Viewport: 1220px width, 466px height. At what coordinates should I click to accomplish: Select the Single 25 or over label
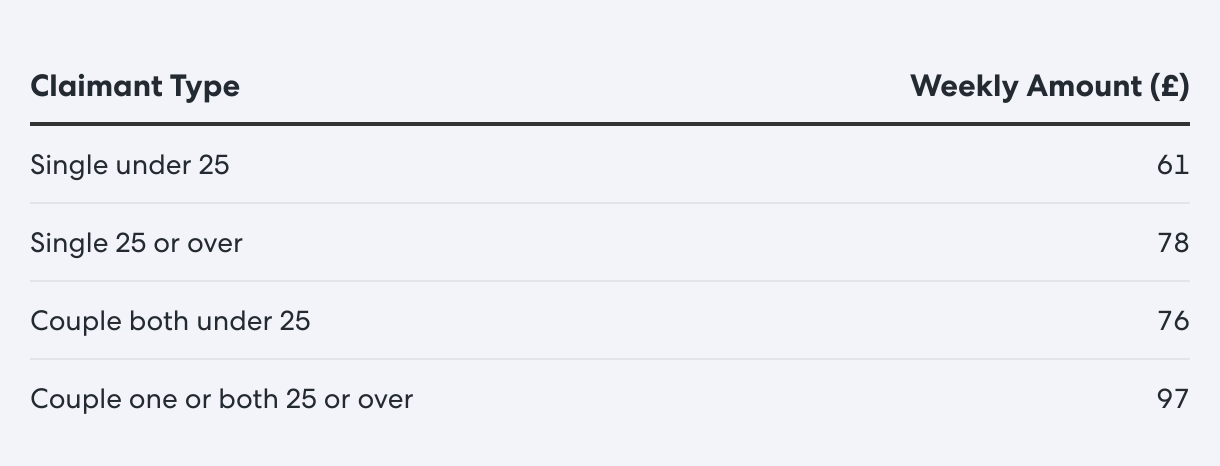(x=137, y=242)
